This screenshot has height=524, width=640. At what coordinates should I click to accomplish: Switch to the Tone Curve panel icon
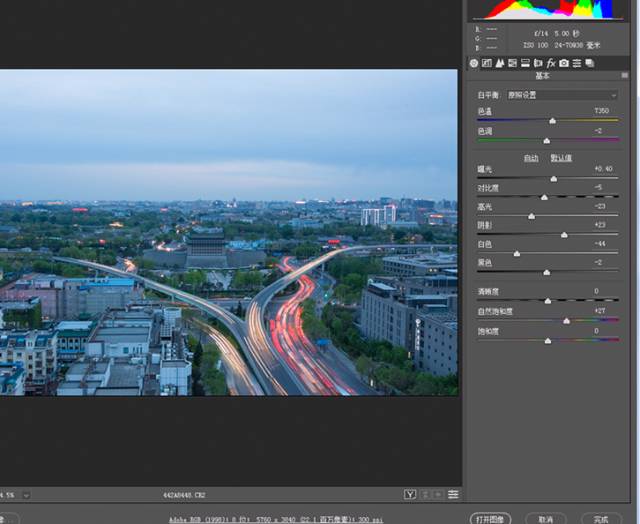[x=487, y=63]
